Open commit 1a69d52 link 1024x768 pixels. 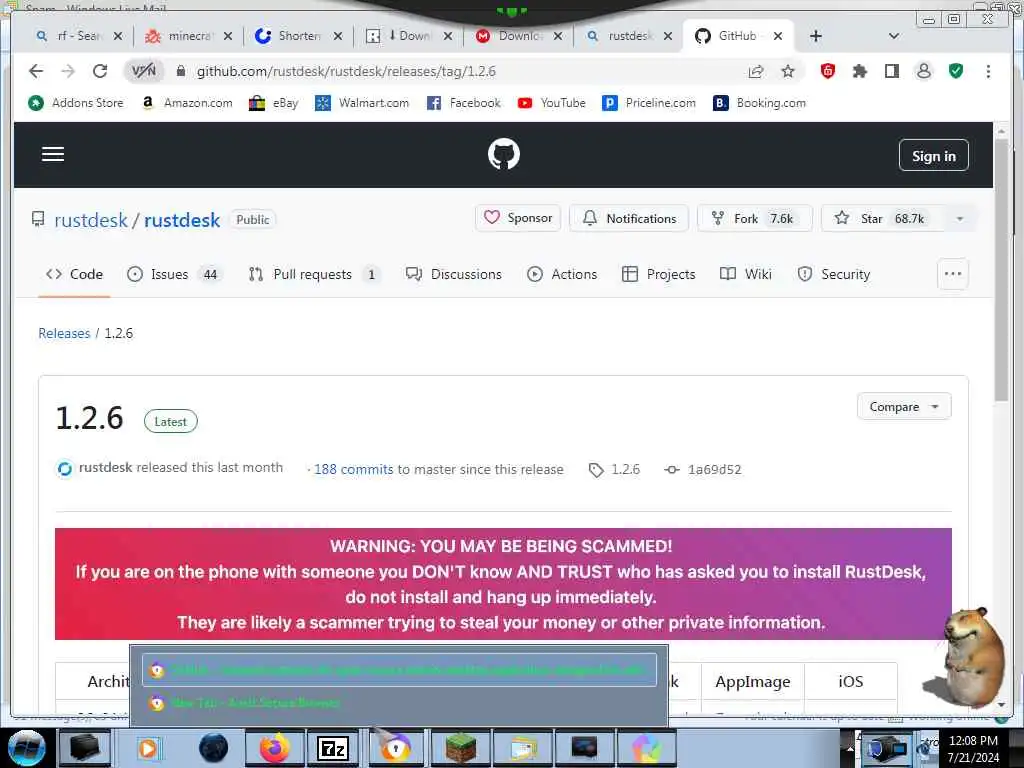coord(703,470)
